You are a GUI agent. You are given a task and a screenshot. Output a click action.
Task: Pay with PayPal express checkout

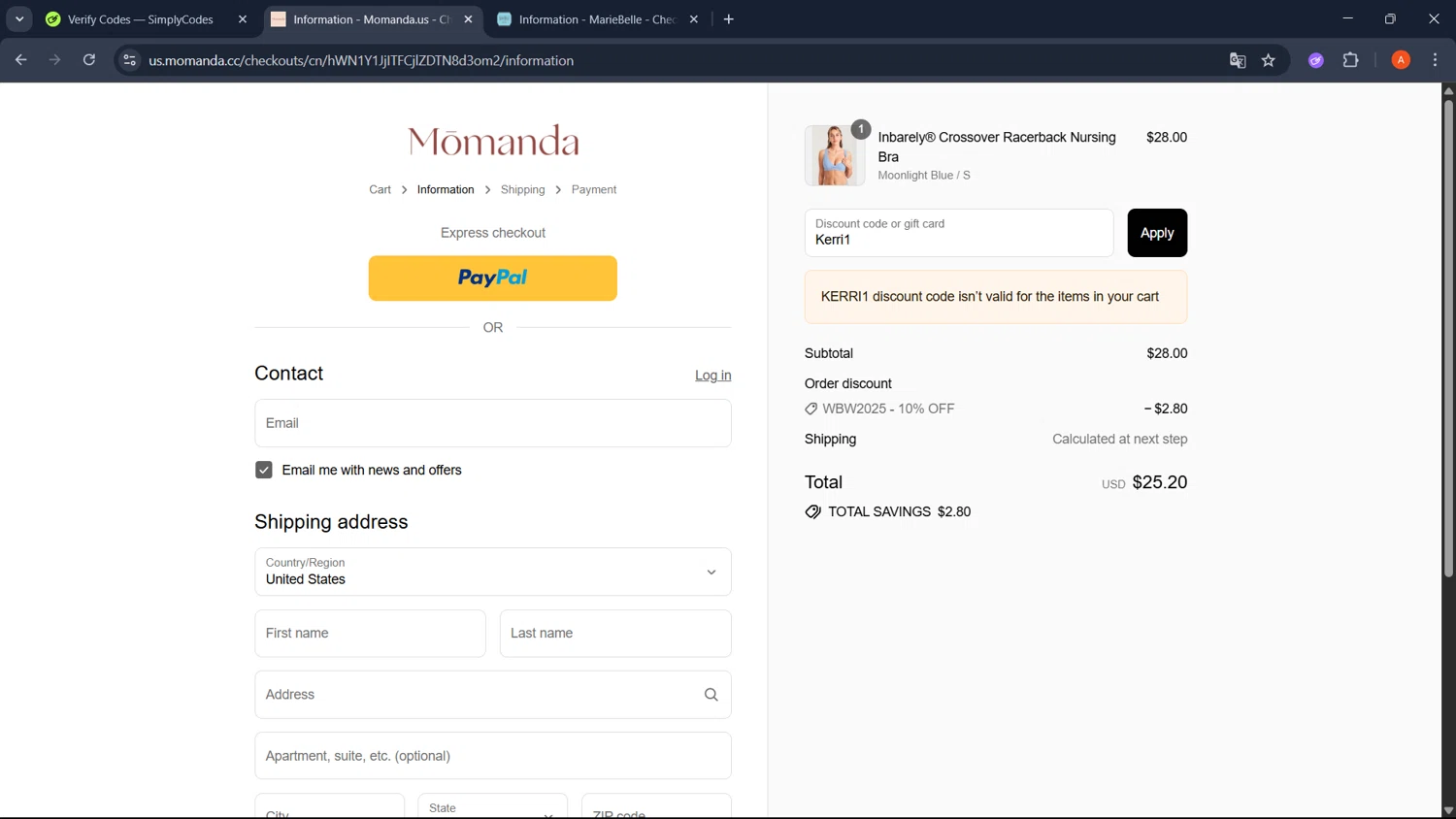[x=493, y=278]
